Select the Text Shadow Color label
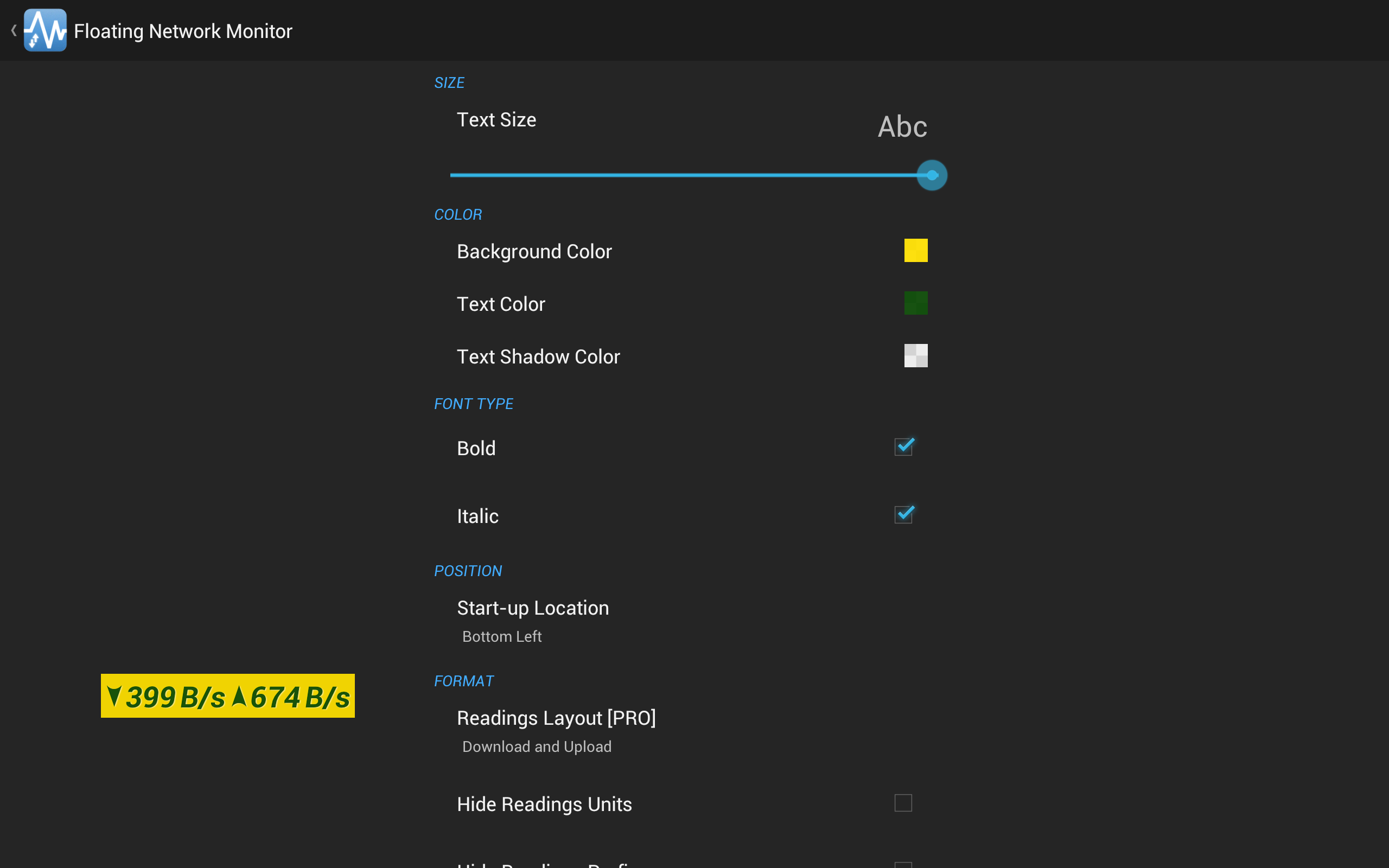The height and width of the screenshot is (868, 1389). click(x=538, y=356)
